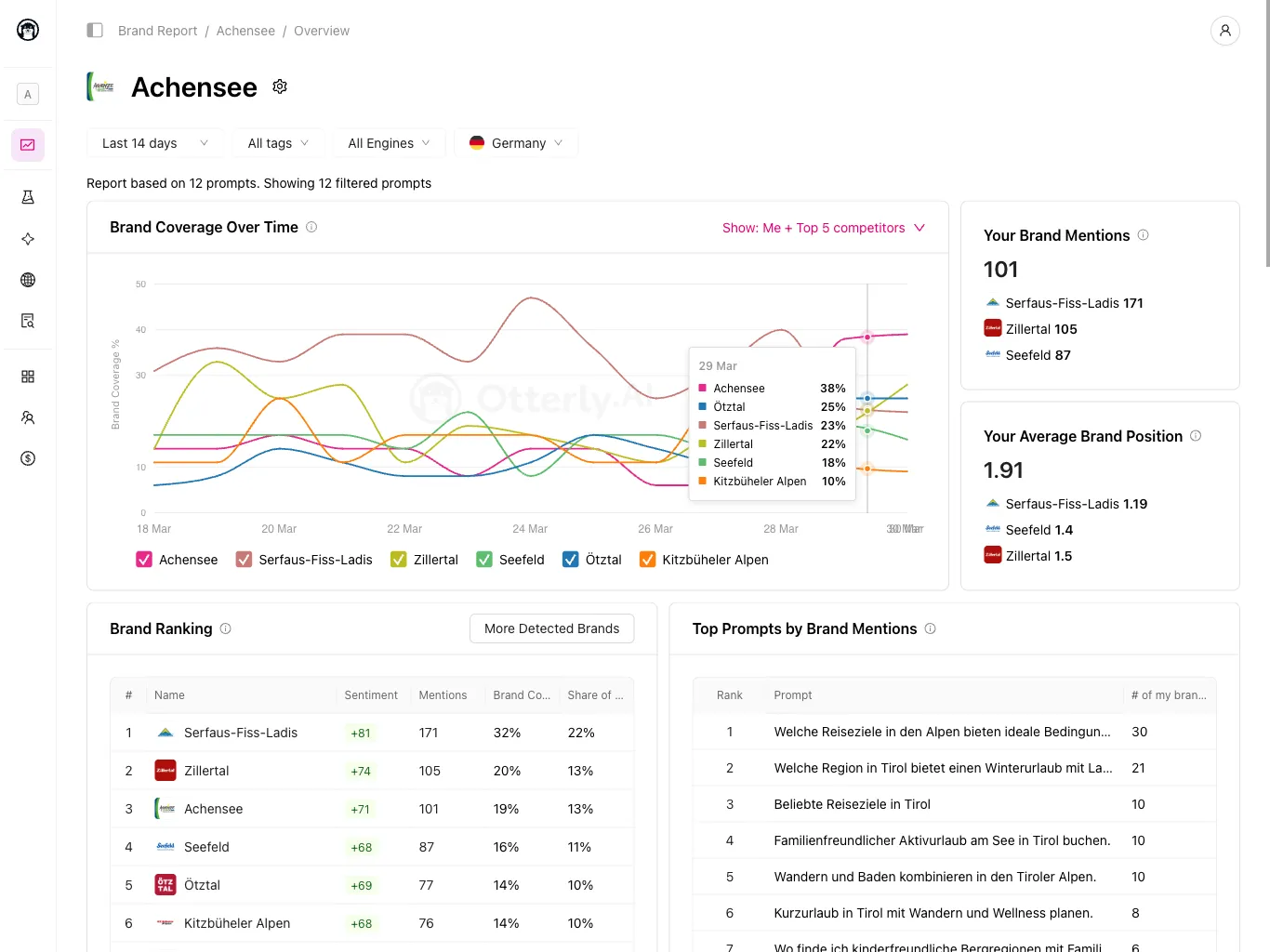This screenshot has height=952, width=1270.
Task: Open Show: Me + Top 5 competitors selector
Action: [823, 228]
